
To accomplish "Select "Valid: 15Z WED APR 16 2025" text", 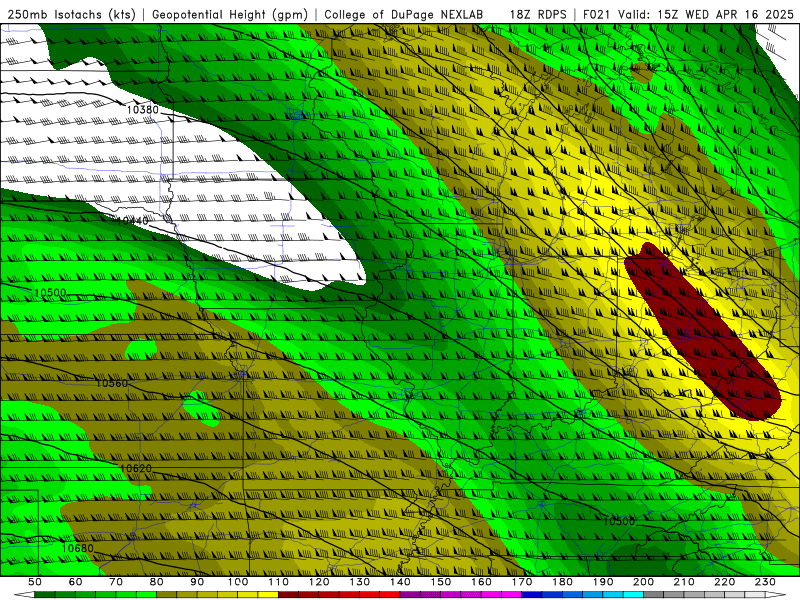I will click(706, 15).
